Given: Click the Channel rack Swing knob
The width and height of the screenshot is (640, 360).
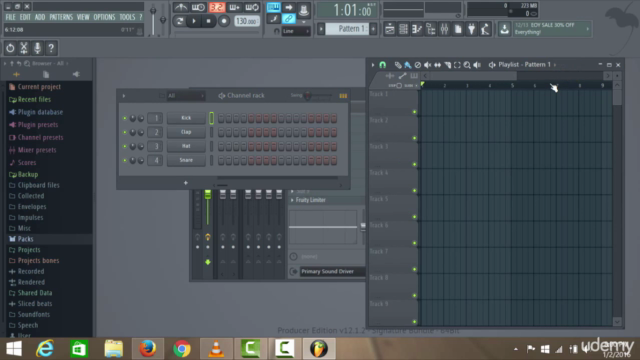Looking at the screenshot, I should coord(308,96).
